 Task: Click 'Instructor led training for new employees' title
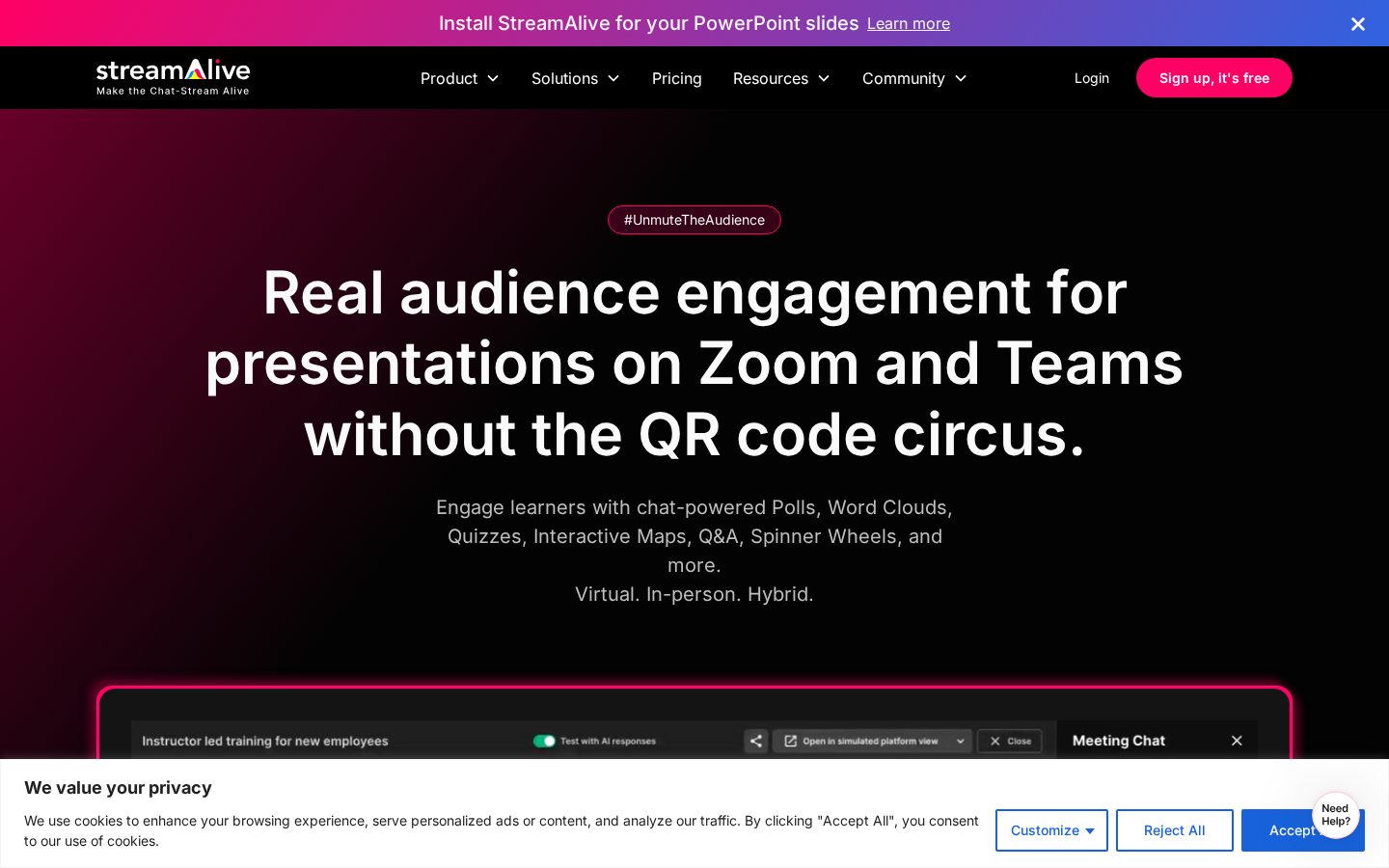(x=265, y=741)
